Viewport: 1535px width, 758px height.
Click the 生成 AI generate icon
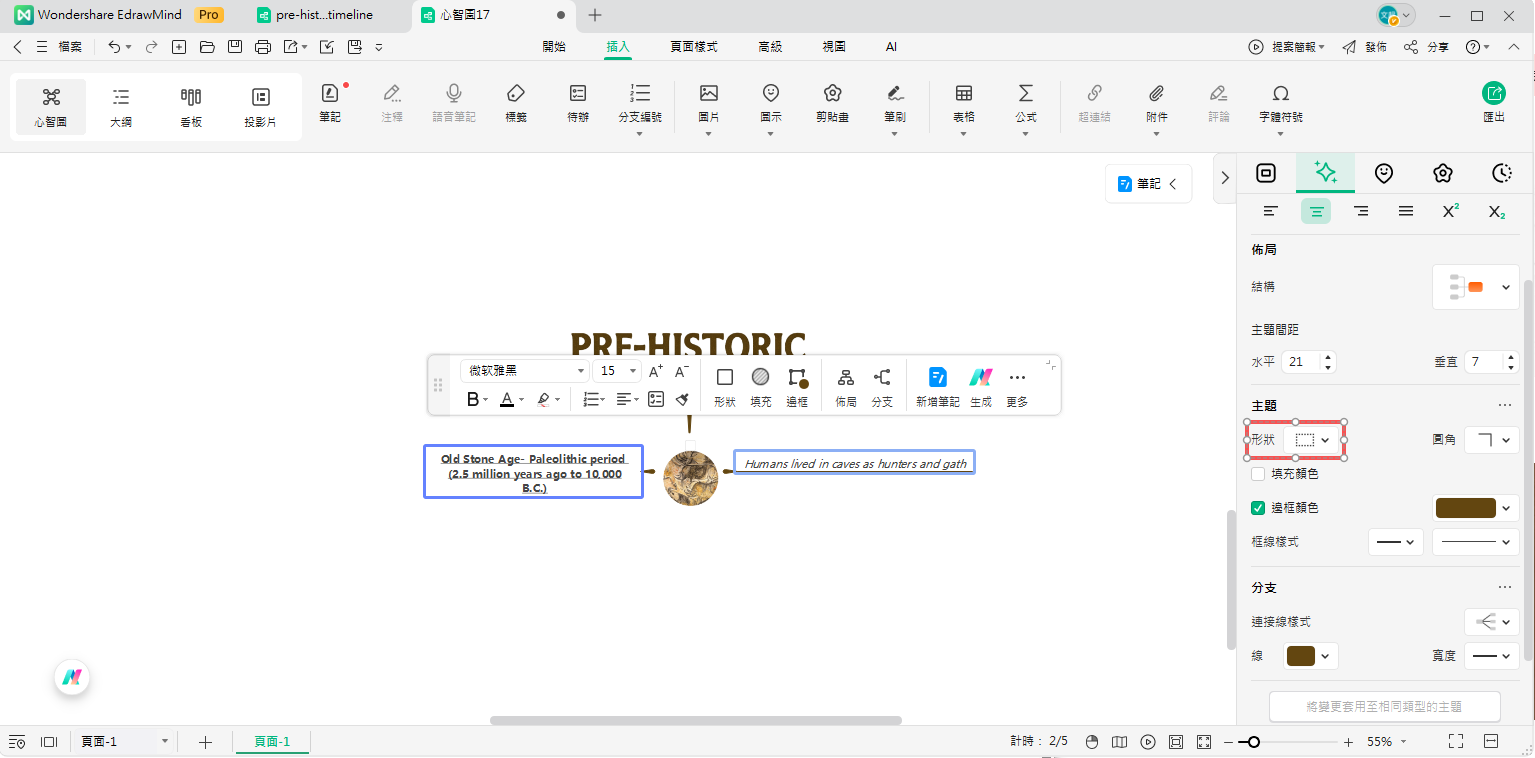980,378
